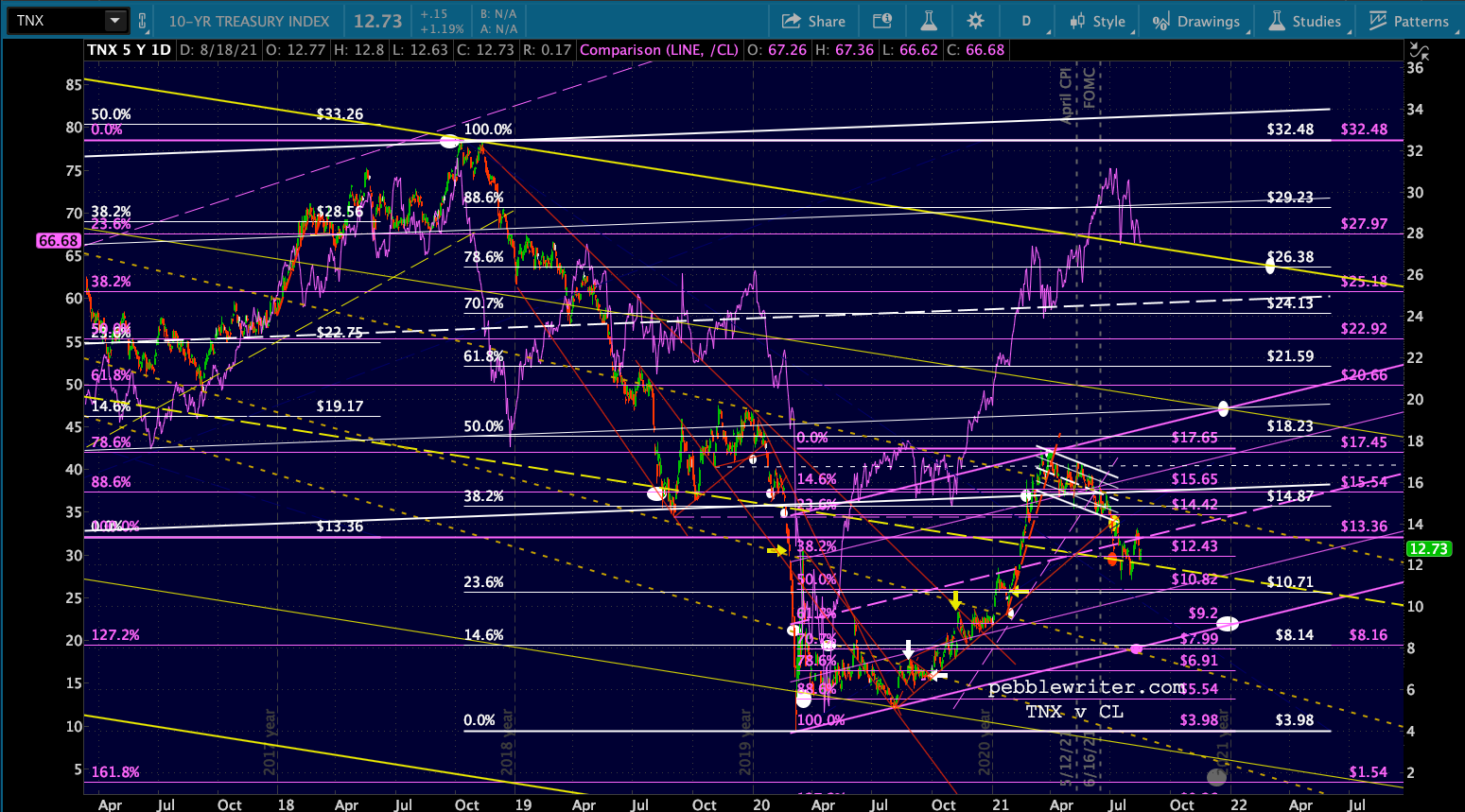Expand the TNX symbol dropdown arrow
The width and height of the screenshot is (1465, 812).
(x=114, y=21)
